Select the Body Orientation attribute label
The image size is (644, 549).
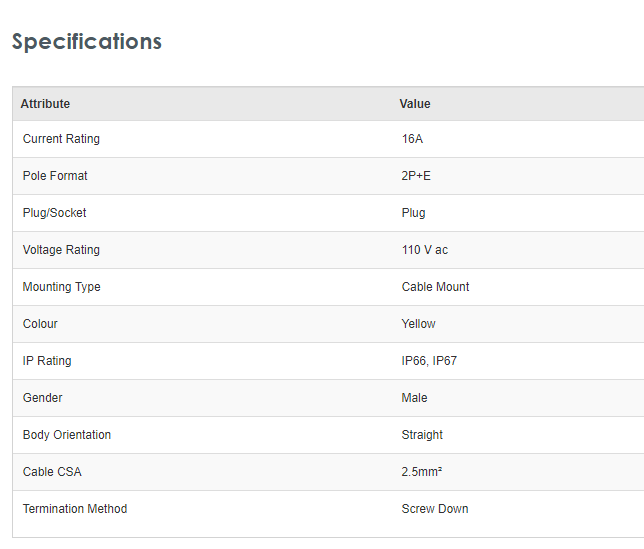(67, 435)
